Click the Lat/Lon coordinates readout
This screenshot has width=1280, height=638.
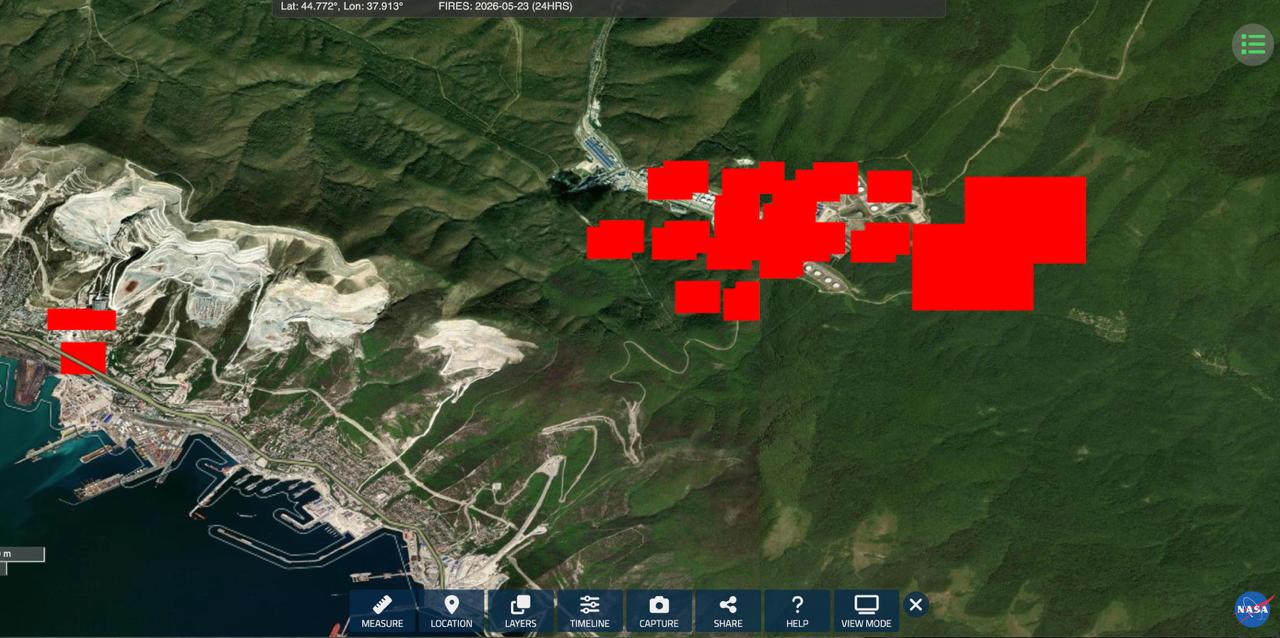pos(342,6)
